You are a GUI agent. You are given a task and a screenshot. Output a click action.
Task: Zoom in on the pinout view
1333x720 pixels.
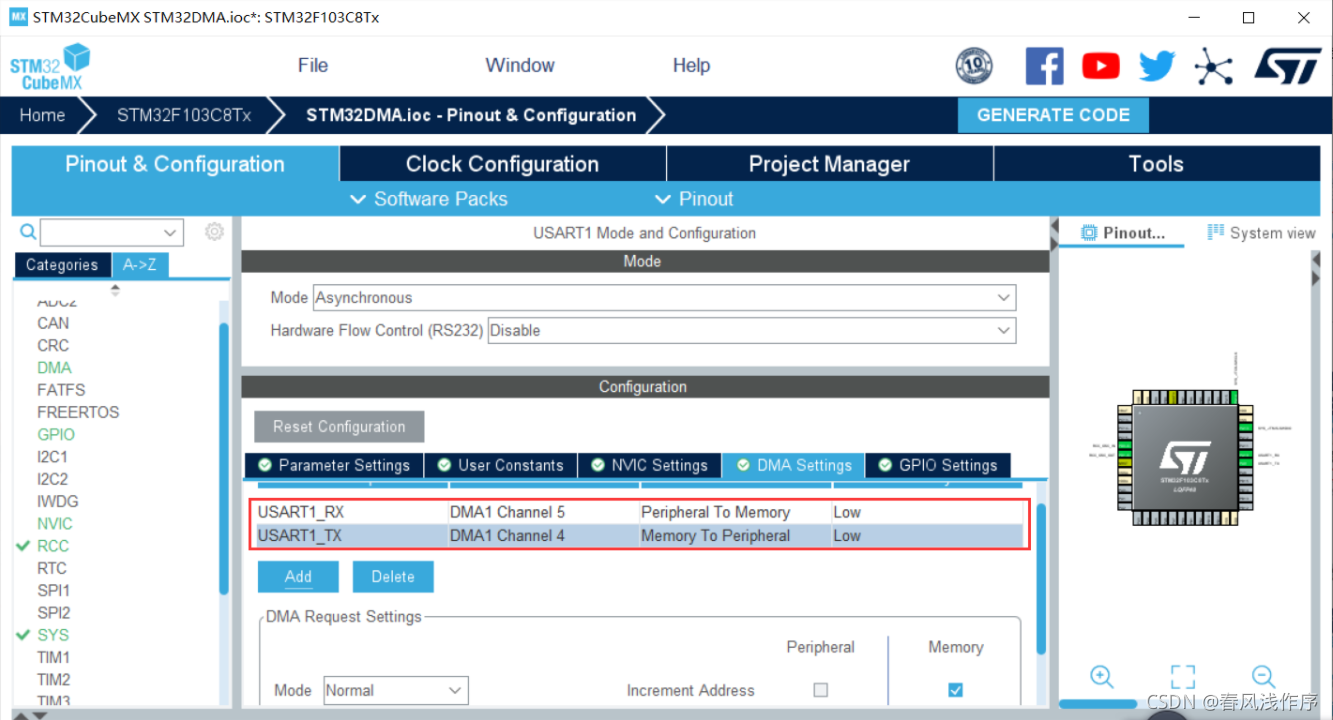(x=1102, y=676)
